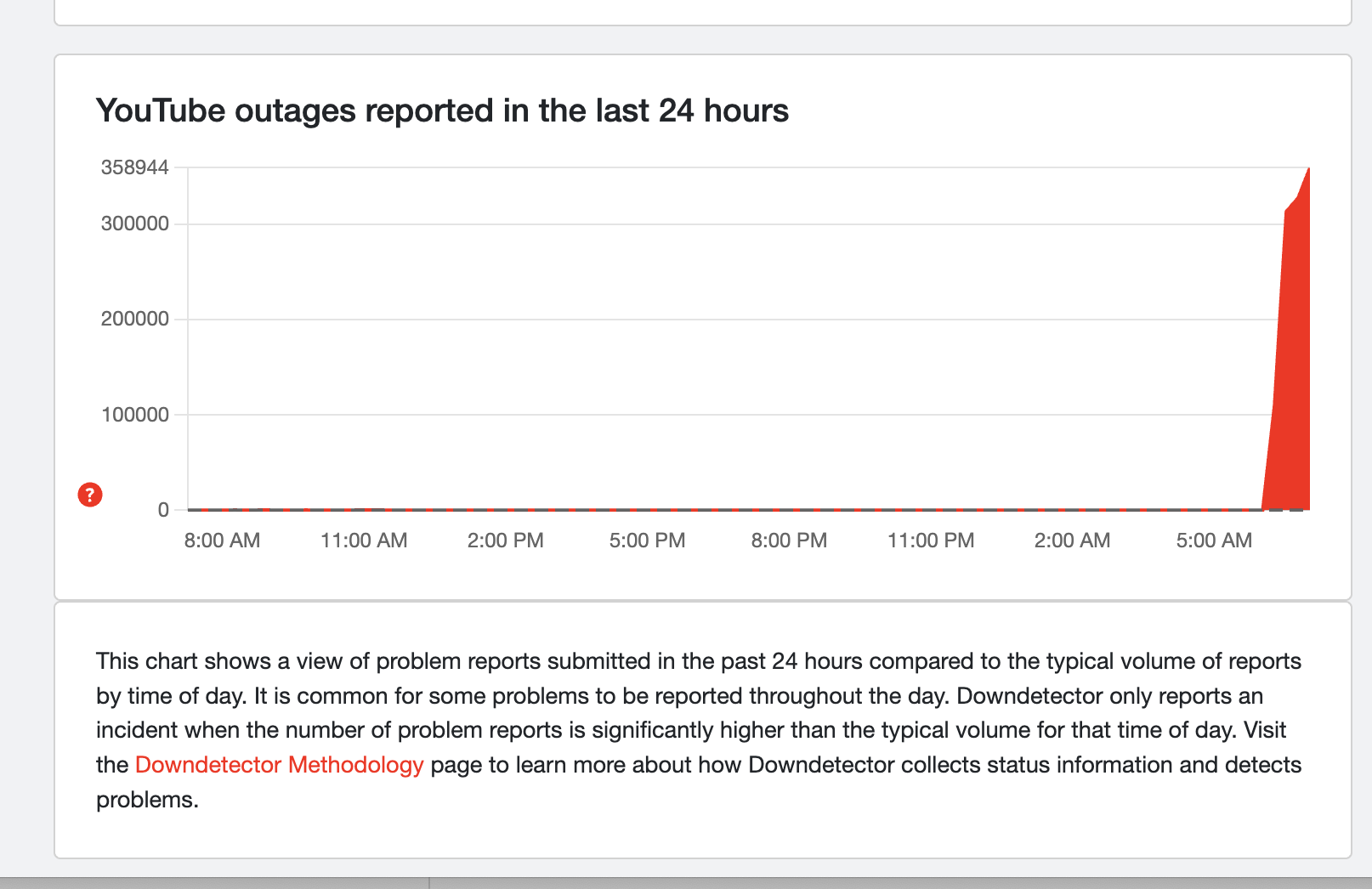
Task: Click the 8:00 AM time label
Action: 222,541
